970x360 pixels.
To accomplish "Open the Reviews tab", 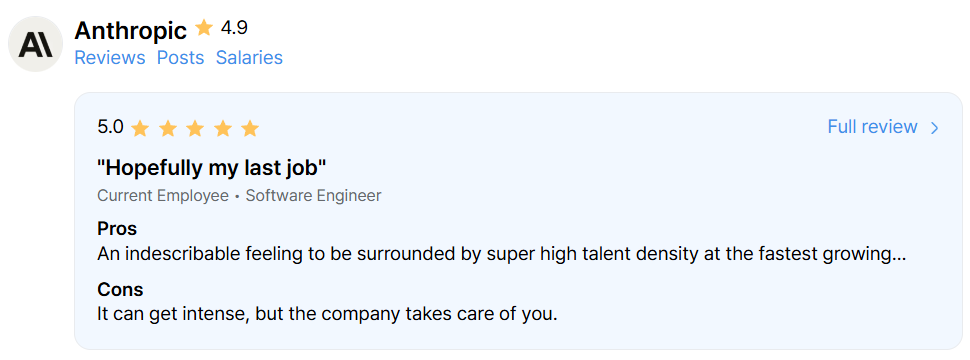I will pyautogui.click(x=109, y=58).
